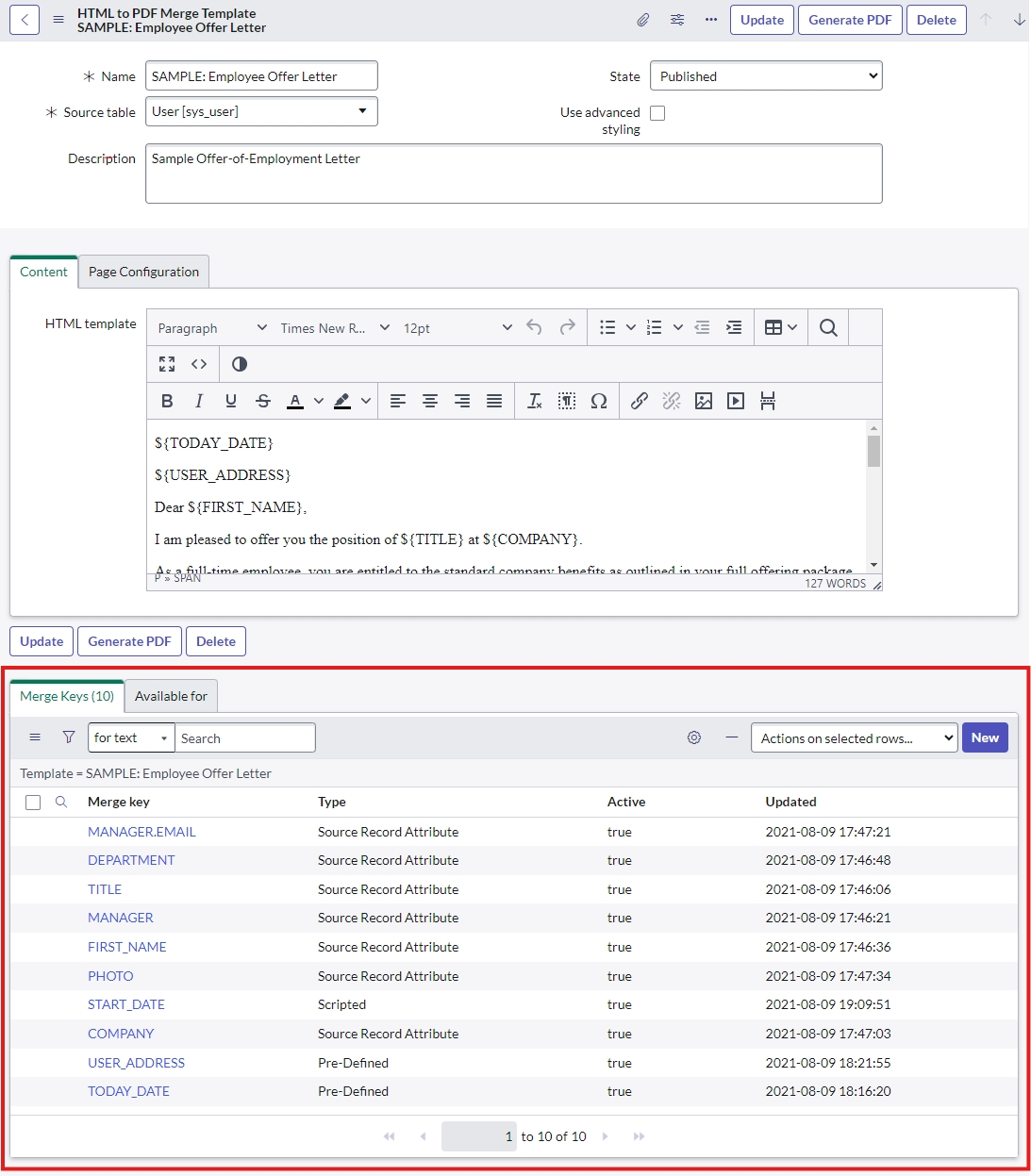Switch to the Available for tab

tap(171, 696)
